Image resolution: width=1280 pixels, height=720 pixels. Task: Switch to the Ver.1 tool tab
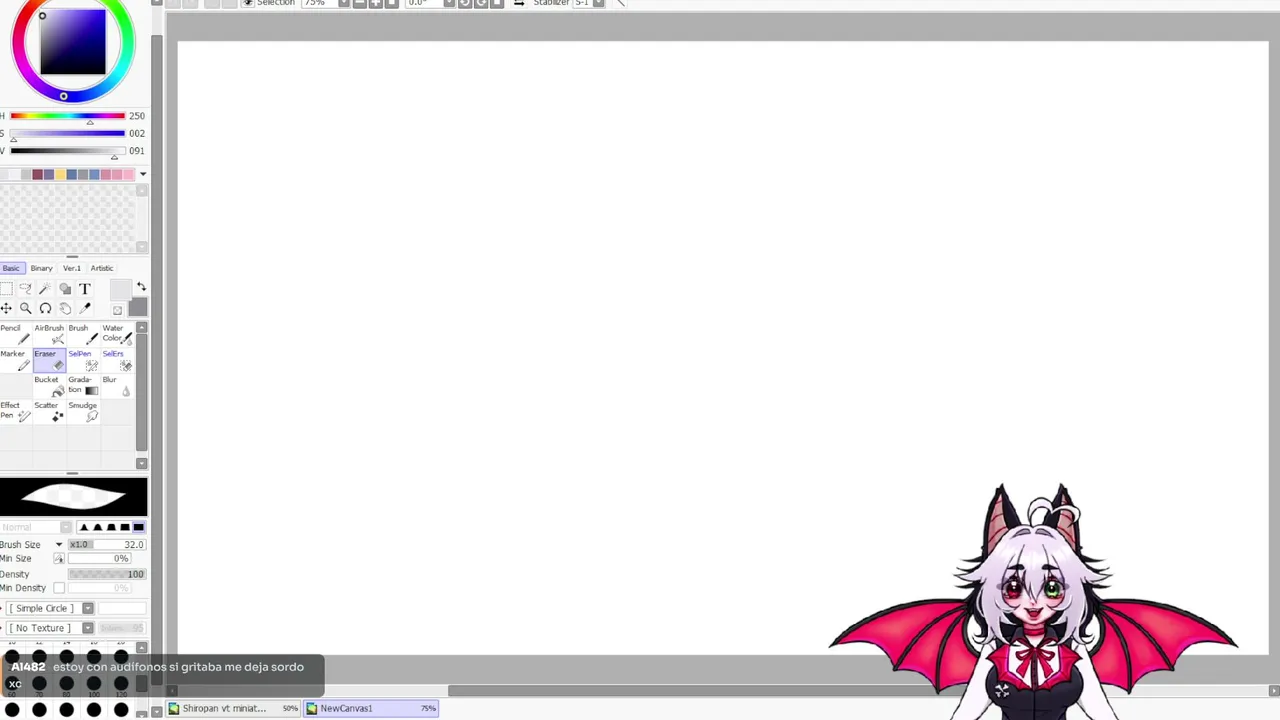pos(72,268)
